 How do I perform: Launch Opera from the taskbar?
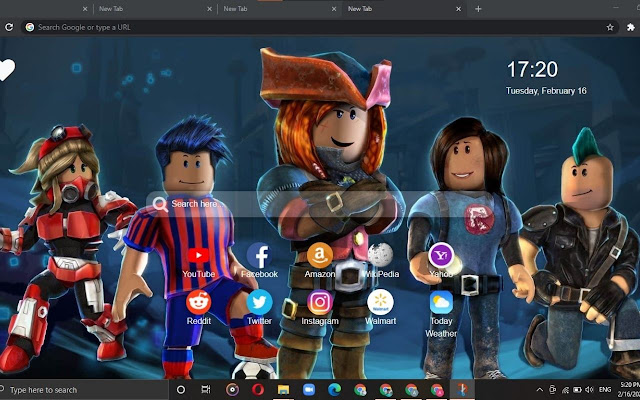[x=258, y=390]
